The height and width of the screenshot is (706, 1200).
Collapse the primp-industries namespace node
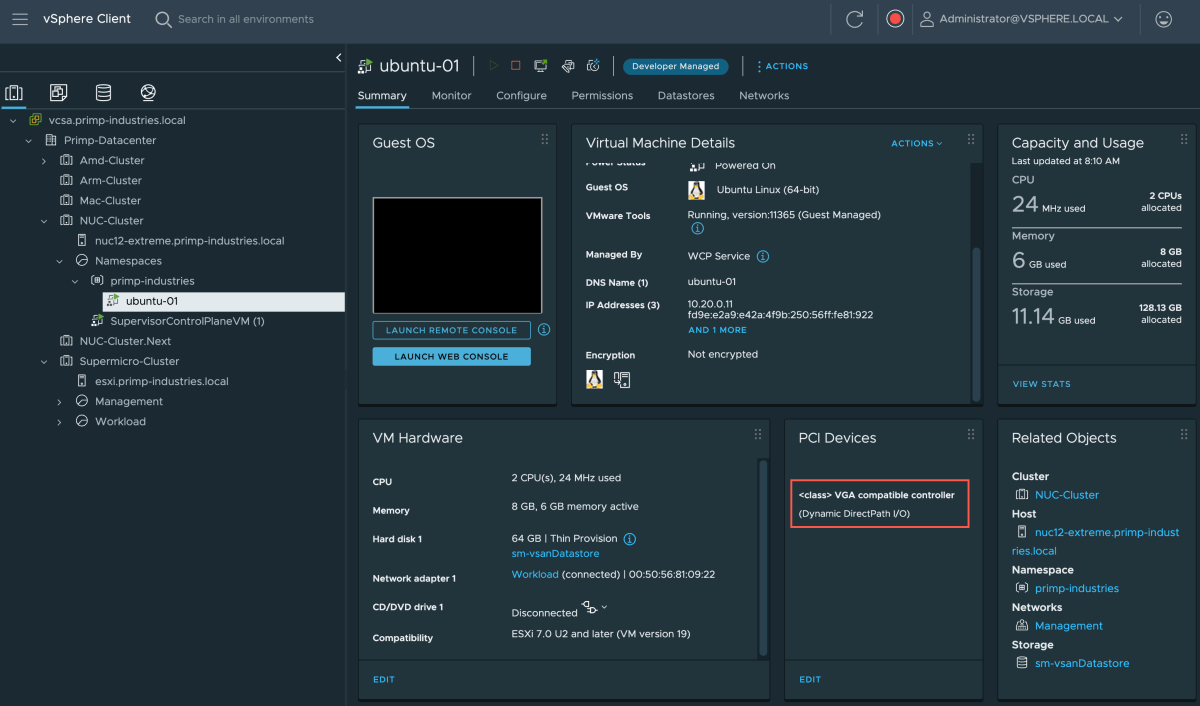75,281
